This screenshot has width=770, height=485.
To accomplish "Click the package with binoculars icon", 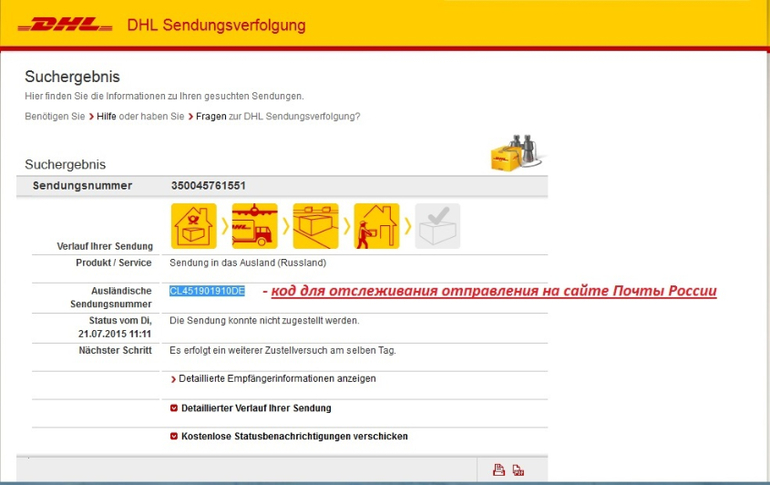I will pyautogui.click(x=516, y=154).
